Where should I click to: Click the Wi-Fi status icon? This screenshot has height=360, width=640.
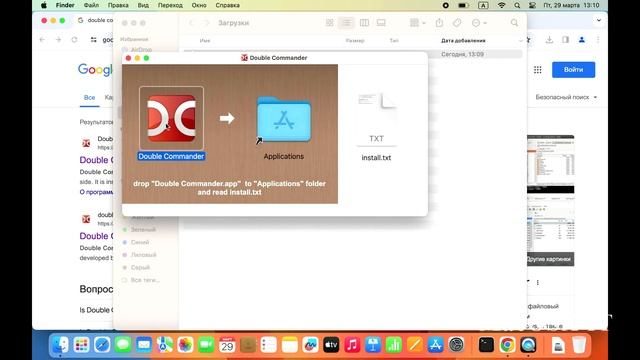[502, 5]
